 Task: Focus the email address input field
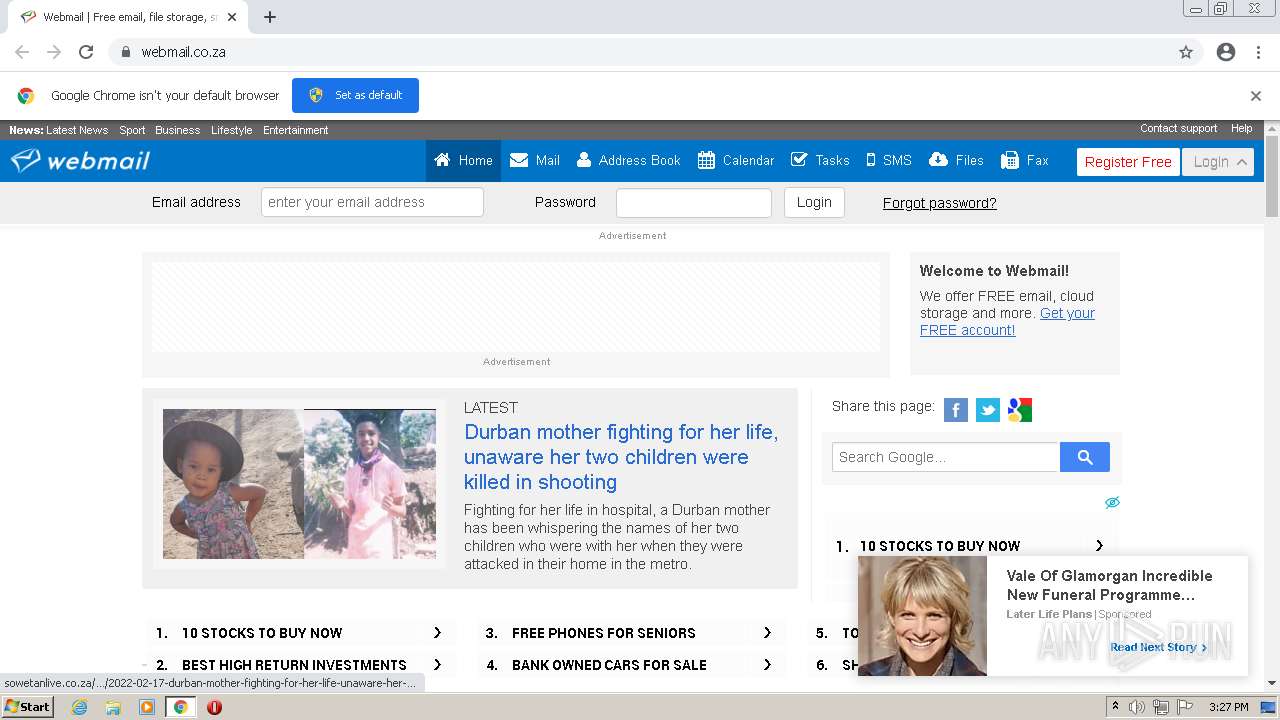tap(372, 202)
